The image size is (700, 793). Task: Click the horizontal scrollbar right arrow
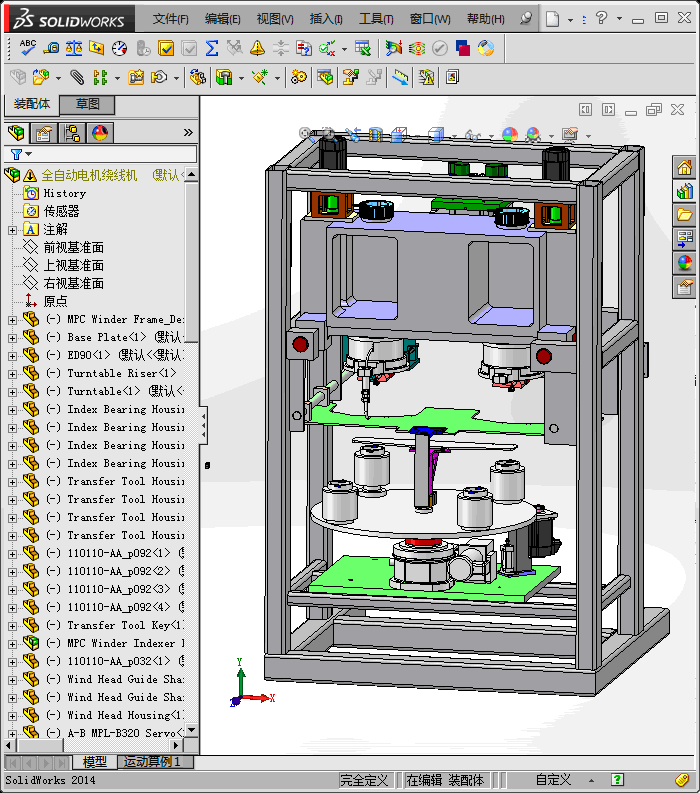point(176,745)
